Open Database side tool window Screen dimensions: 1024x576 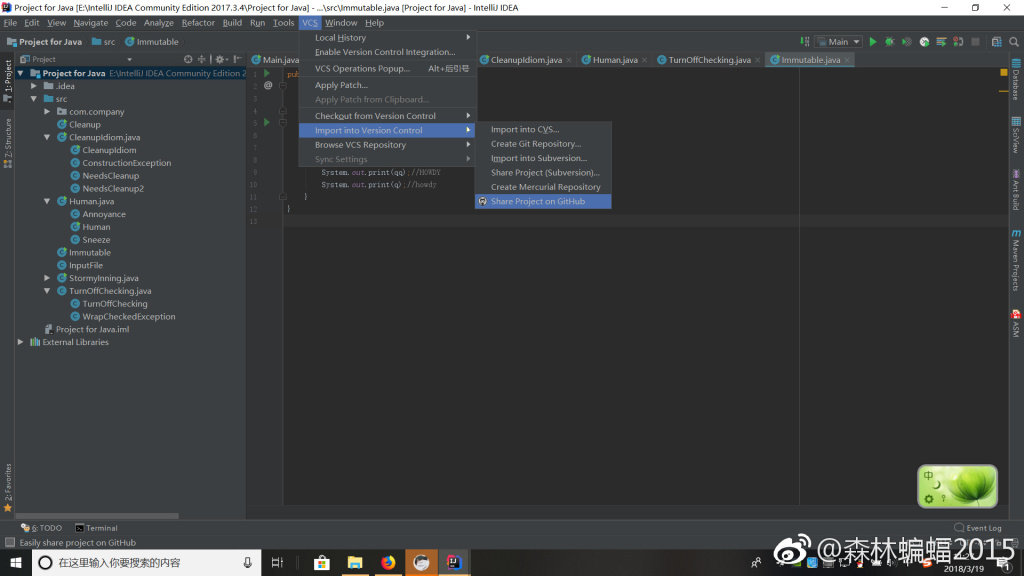click(1016, 80)
